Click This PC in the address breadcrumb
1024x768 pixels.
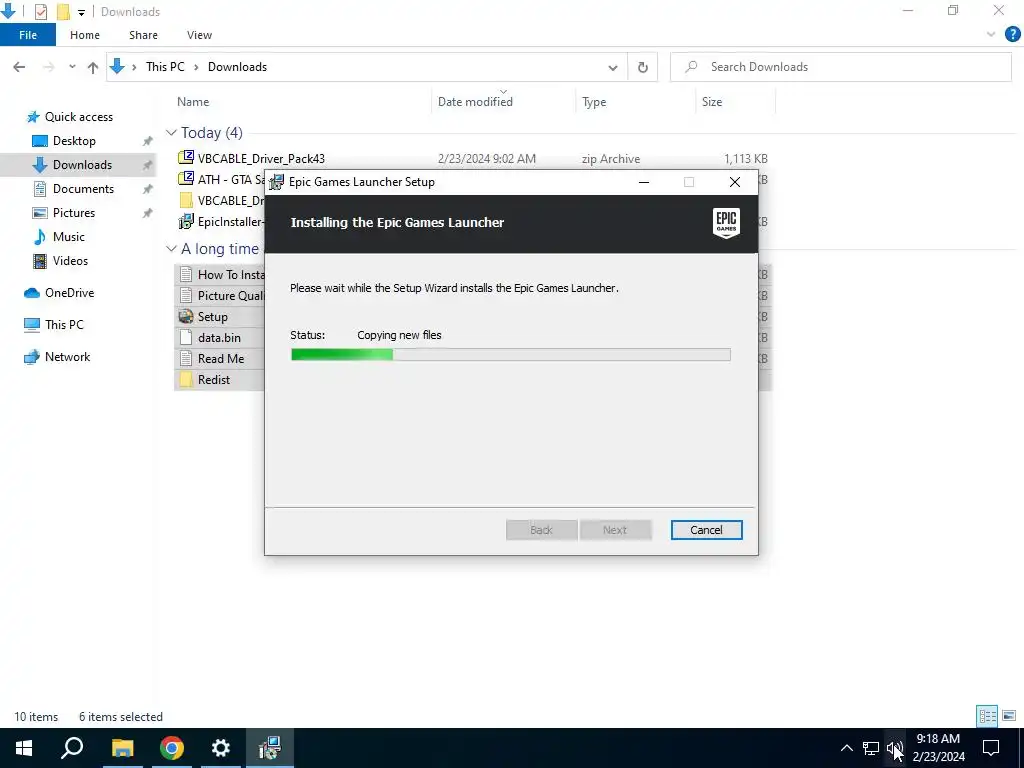pos(165,67)
